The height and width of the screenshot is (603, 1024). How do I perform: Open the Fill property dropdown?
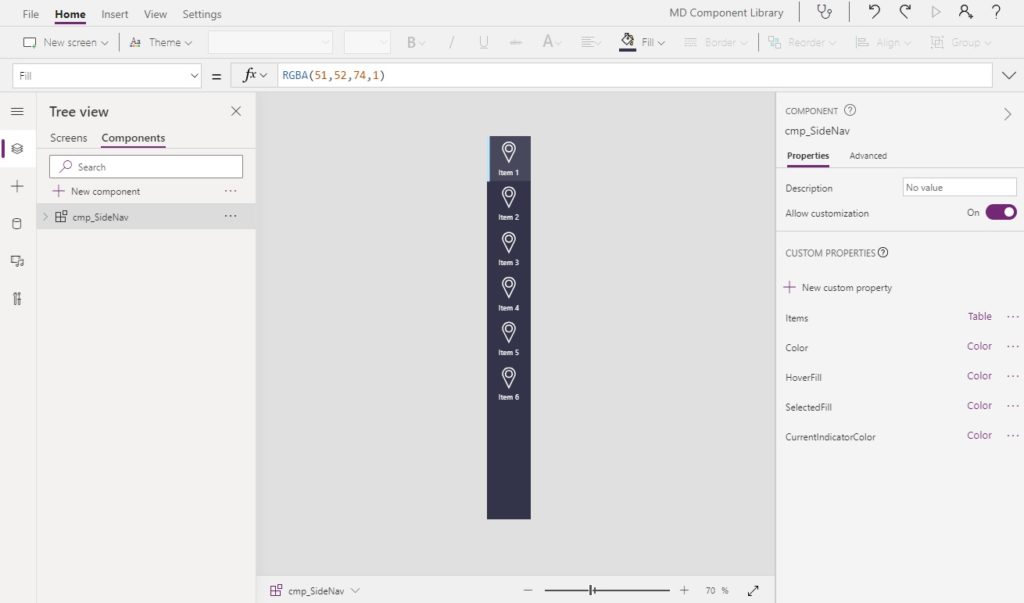[106, 76]
